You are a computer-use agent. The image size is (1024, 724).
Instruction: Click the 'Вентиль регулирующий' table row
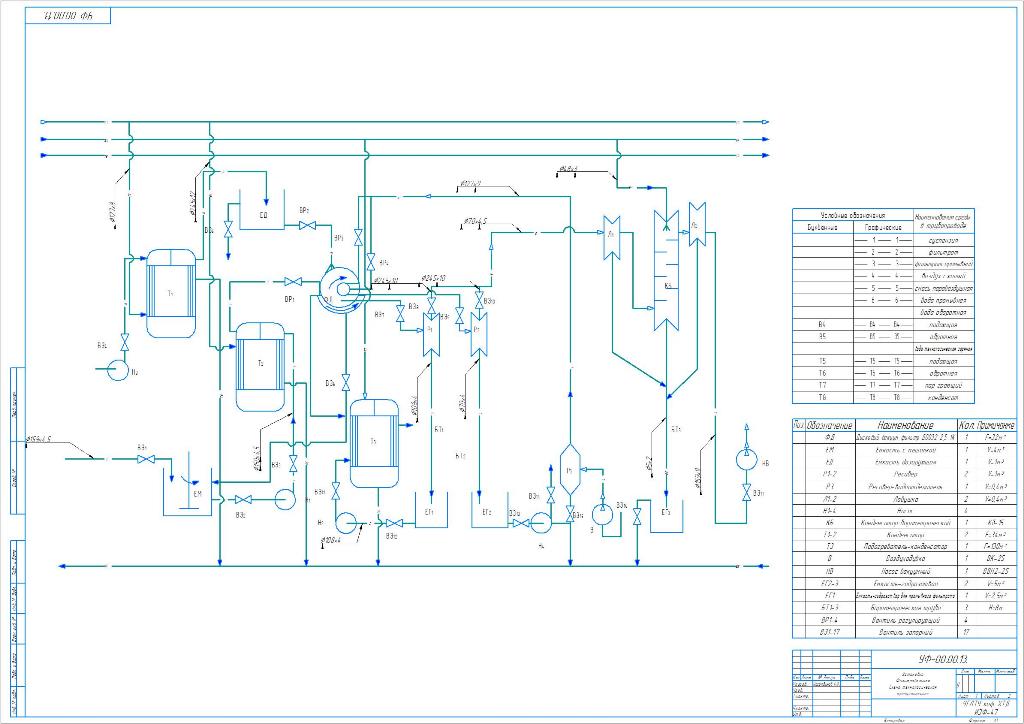[904, 620]
